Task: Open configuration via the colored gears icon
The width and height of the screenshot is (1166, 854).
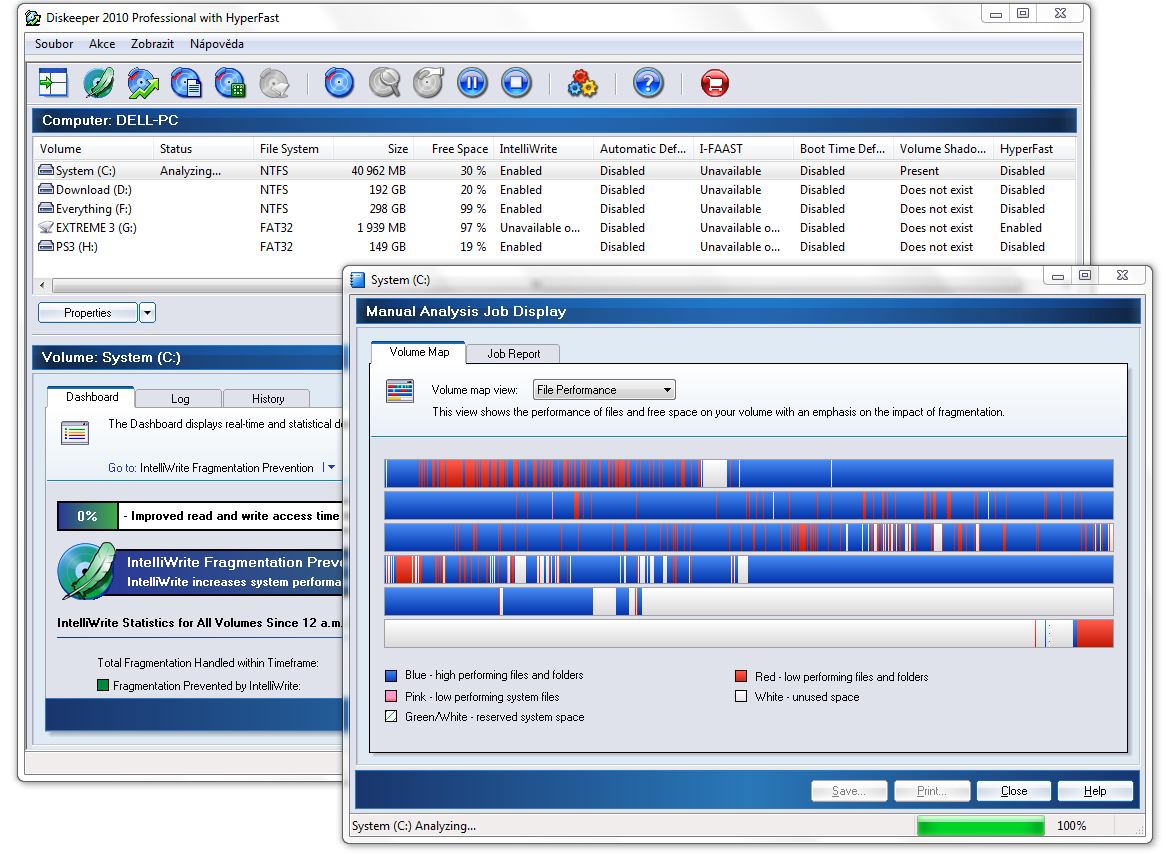Action: pos(582,83)
